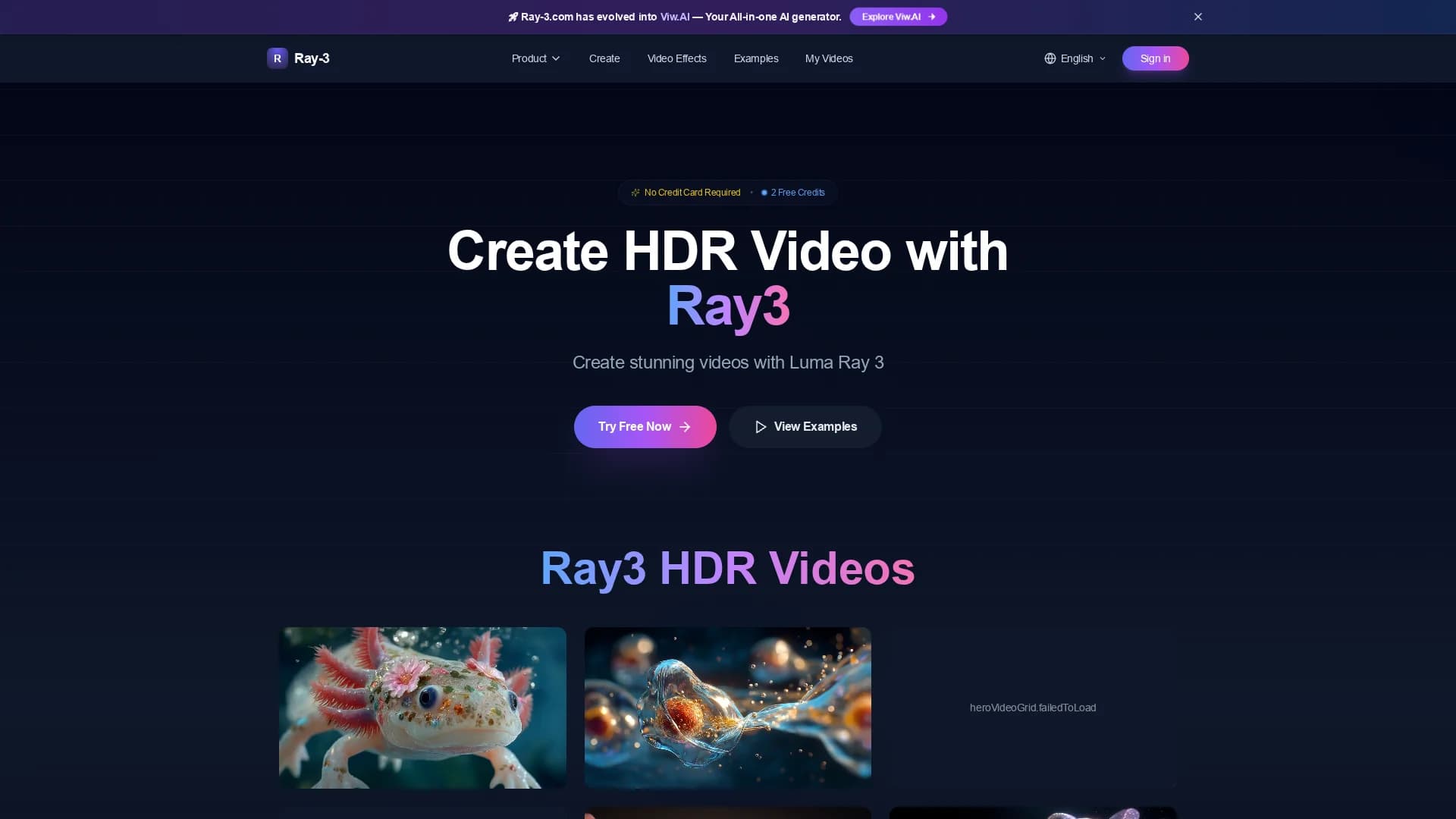The height and width of the screenshot is (819, 1456).
Task: Click the heroVideoGrid.failedToLoad placeholder
Action: [1033, 708]
